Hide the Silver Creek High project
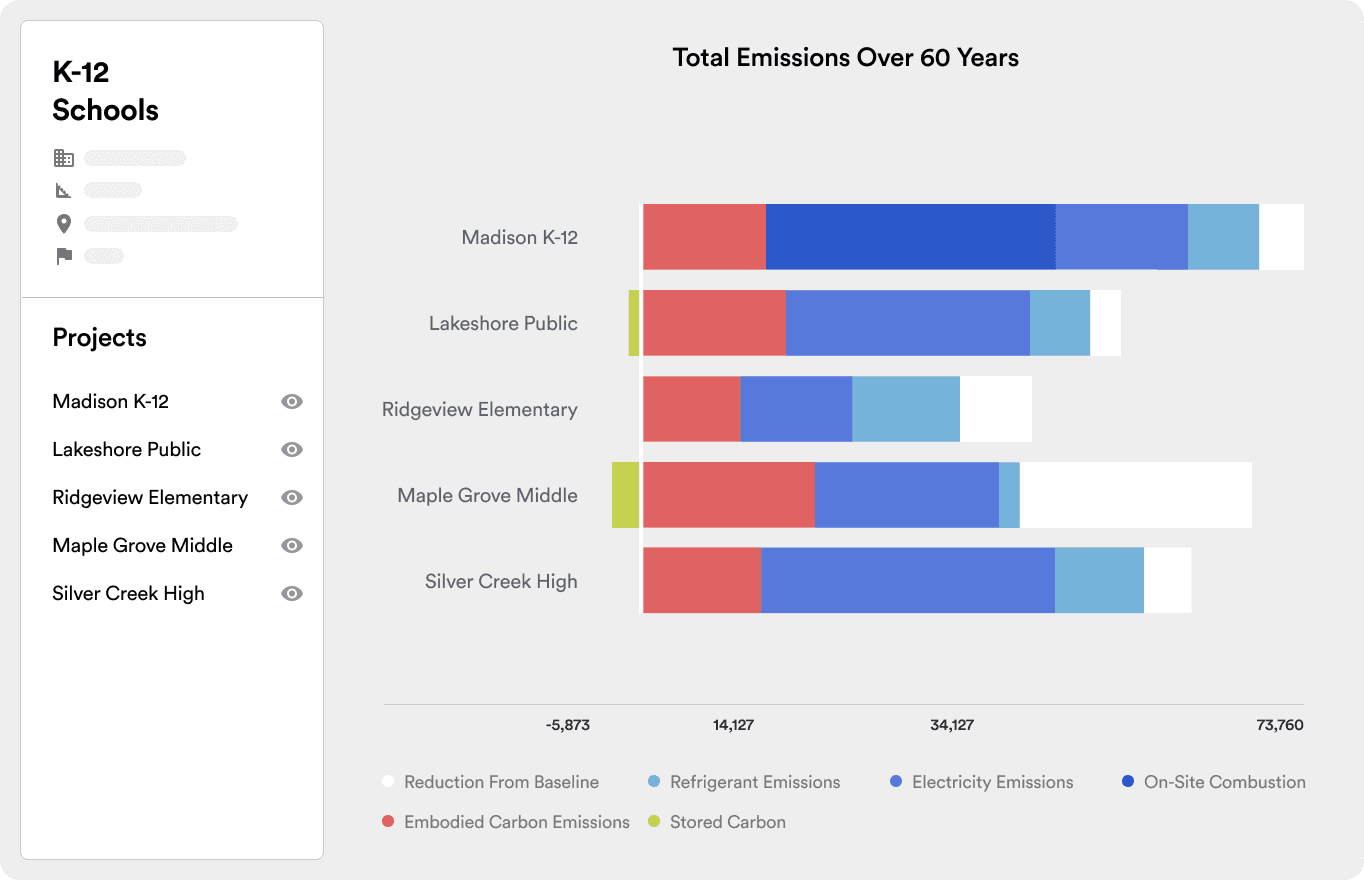 pyautogui.click(x=292, y=593)
